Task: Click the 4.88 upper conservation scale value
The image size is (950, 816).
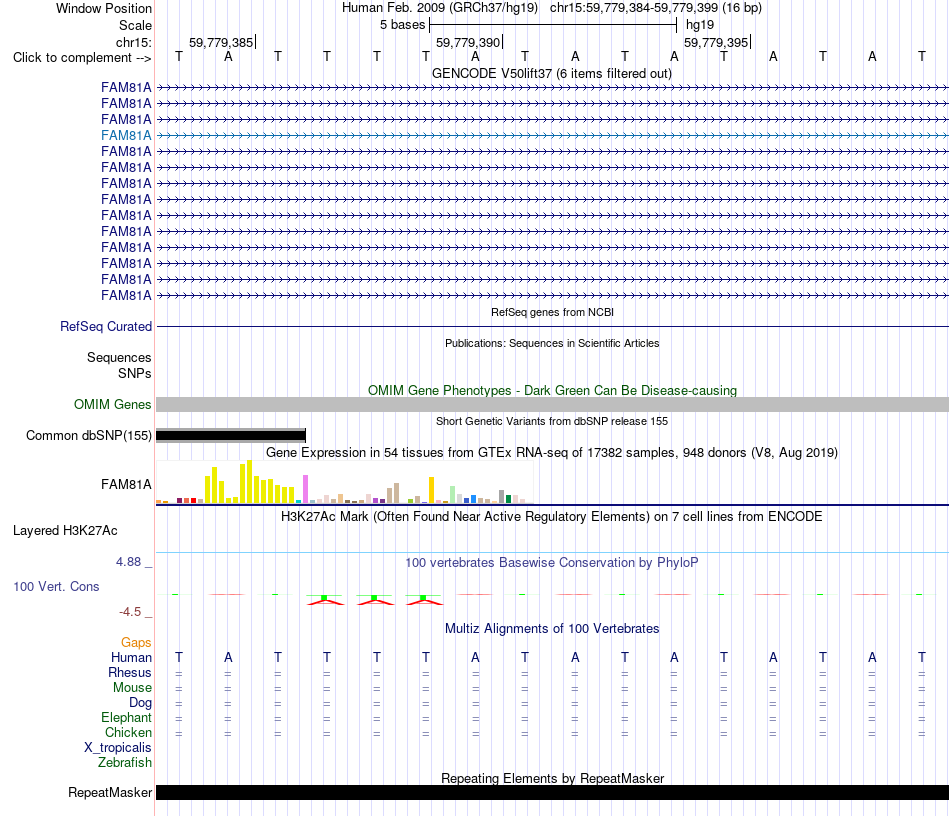Action: click(128, 562)
